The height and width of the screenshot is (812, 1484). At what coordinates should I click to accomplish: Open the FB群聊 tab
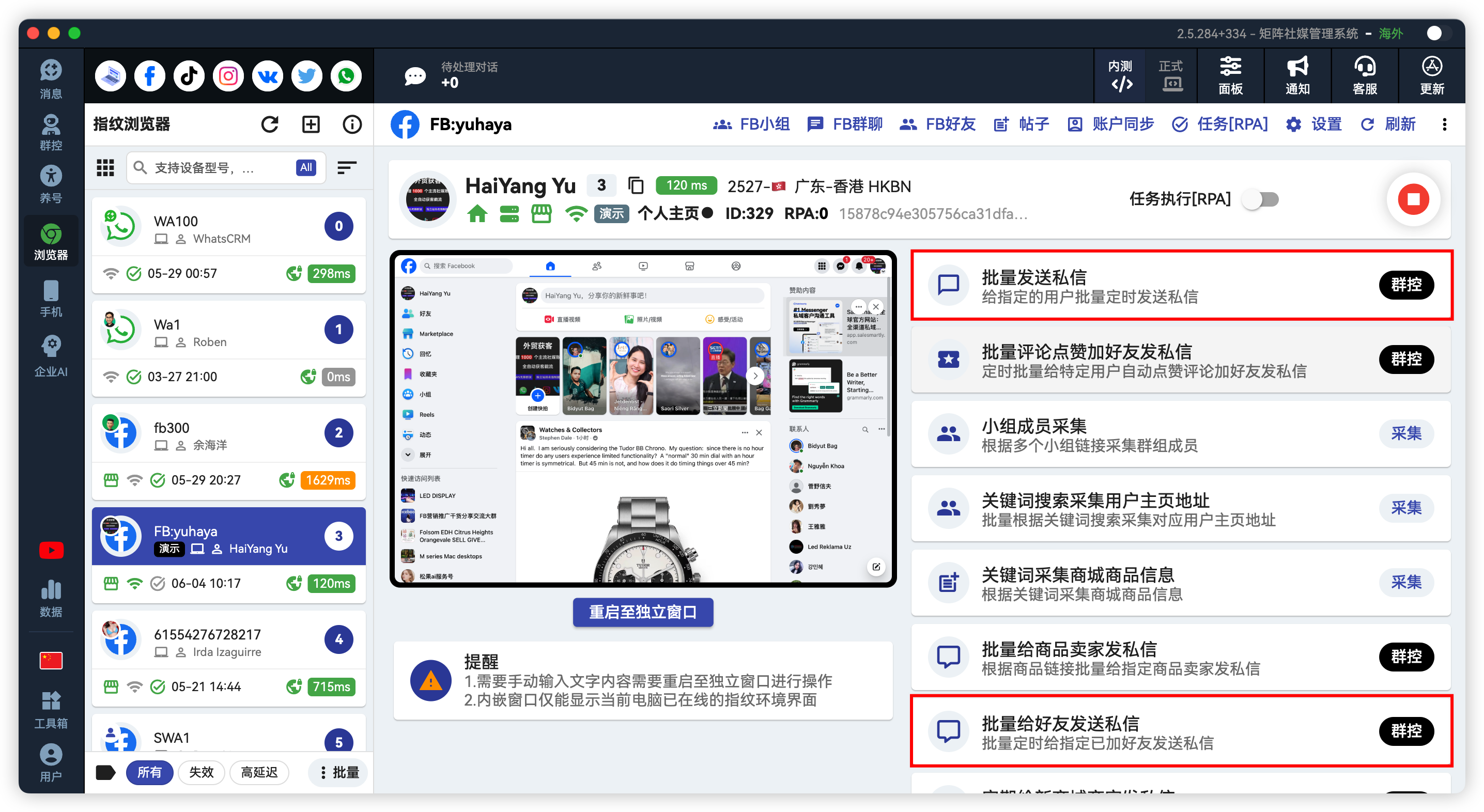tap(844, 124)
